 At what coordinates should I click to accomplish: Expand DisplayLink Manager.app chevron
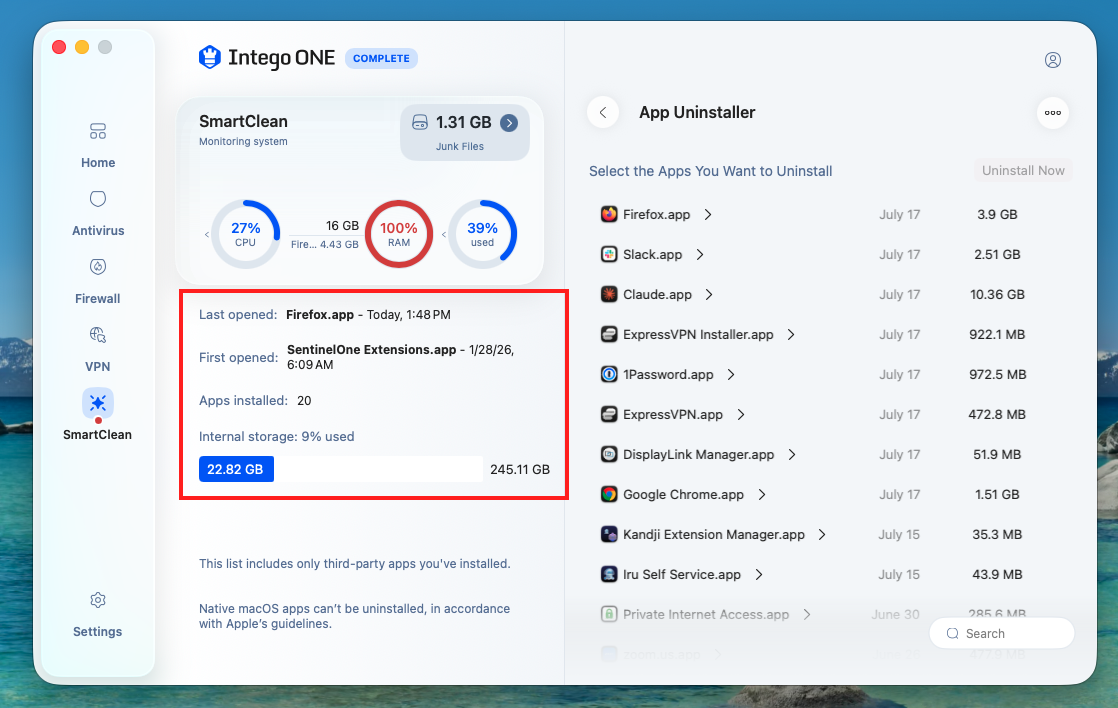point(791,454)
